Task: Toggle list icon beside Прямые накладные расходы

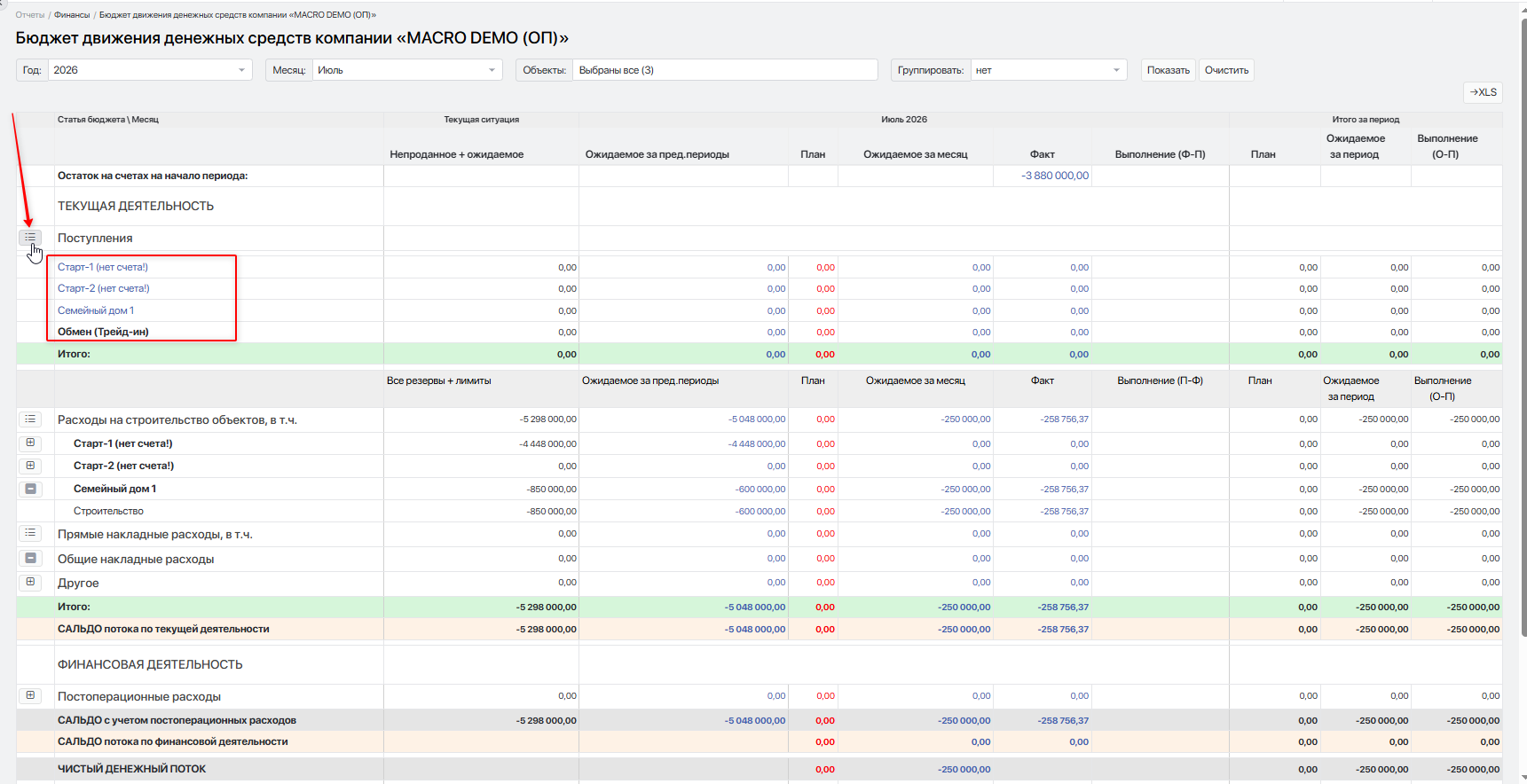Action: pyautogui.click(x=30, y=533)
